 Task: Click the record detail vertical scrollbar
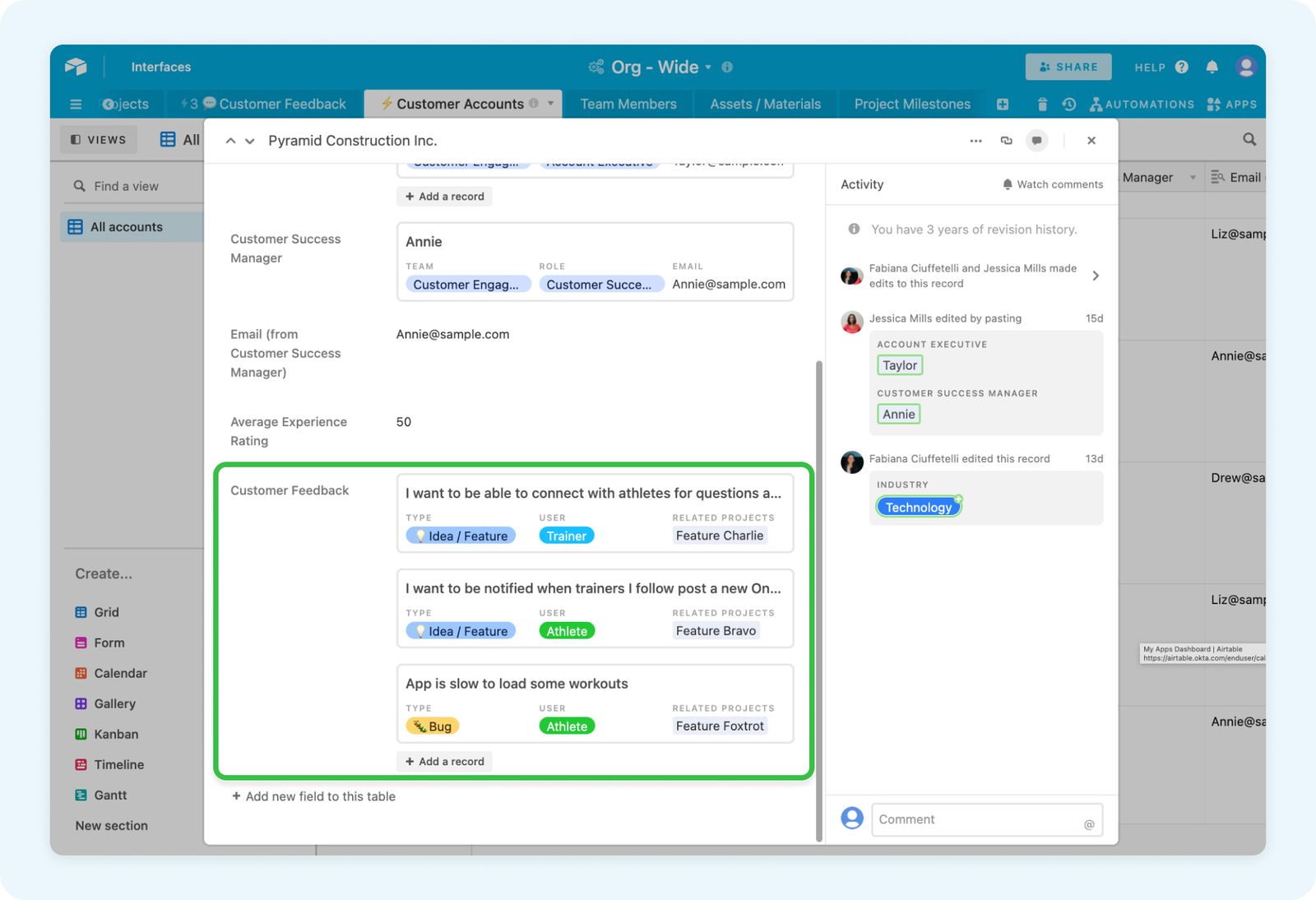(819, 601)
